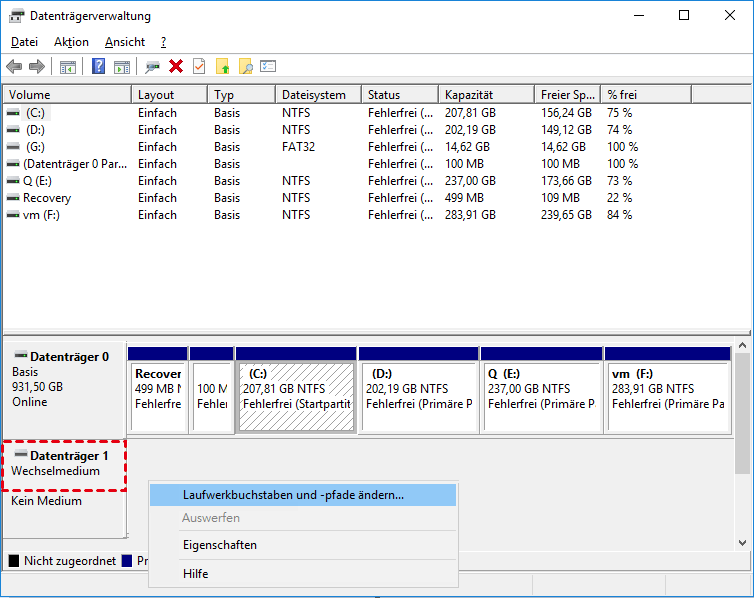
Task: Select the Recovery volume row
Action: [47, 198]
